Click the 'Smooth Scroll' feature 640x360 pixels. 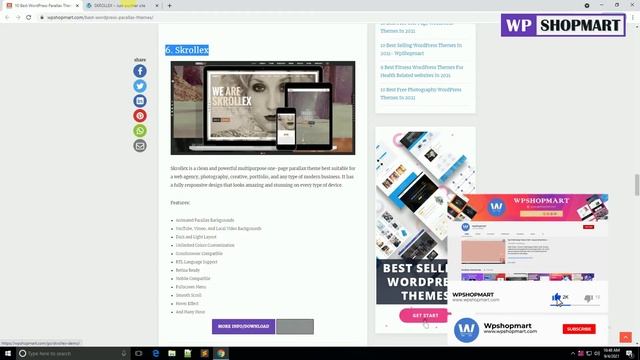point(189,295)
